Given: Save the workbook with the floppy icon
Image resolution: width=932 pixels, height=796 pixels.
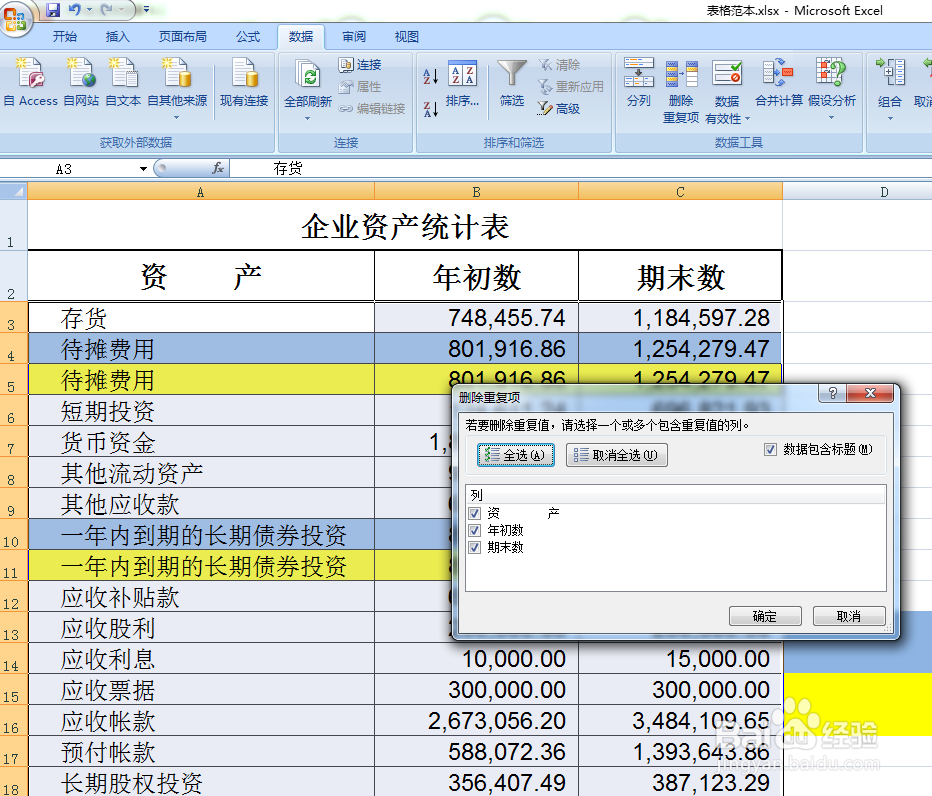Looking at the screenshot, I should click(x=53, y=10).
